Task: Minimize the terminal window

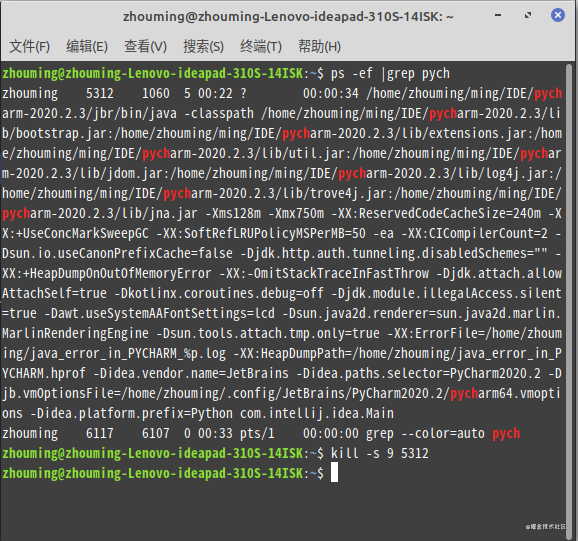Action: 498,15
